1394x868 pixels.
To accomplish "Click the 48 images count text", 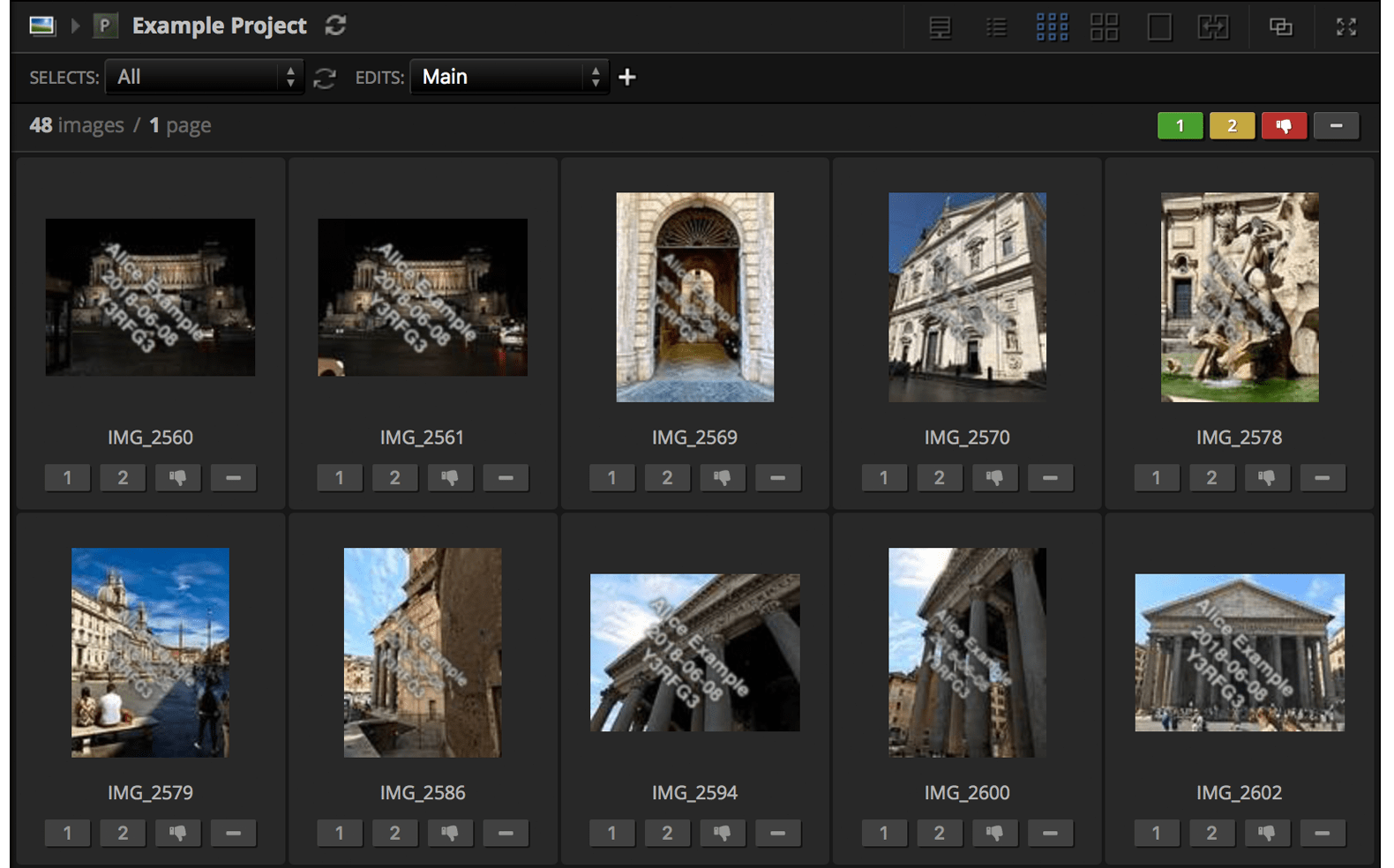I will [77, 125].
